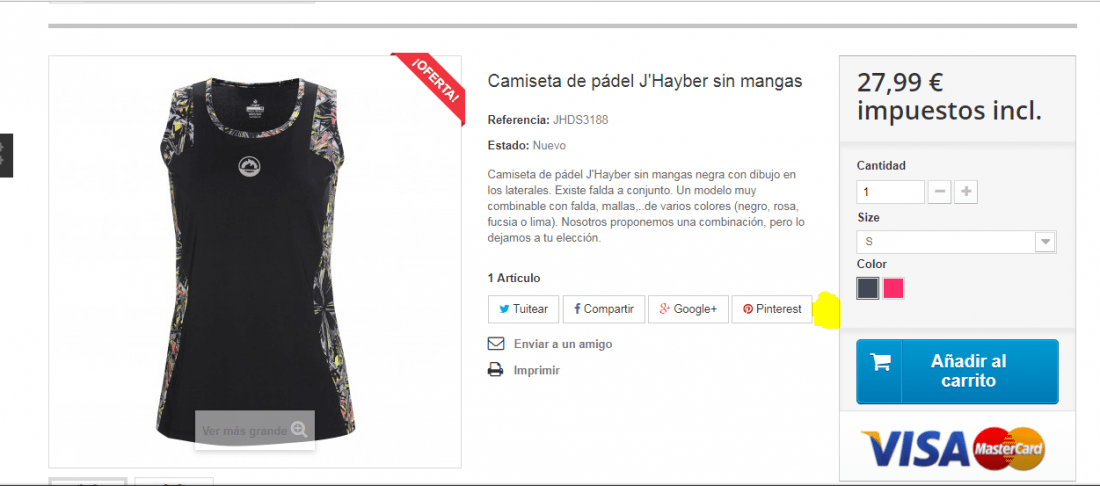Click the shopping cart icon on the blue button
The image size is (1100, 486).
880,362
